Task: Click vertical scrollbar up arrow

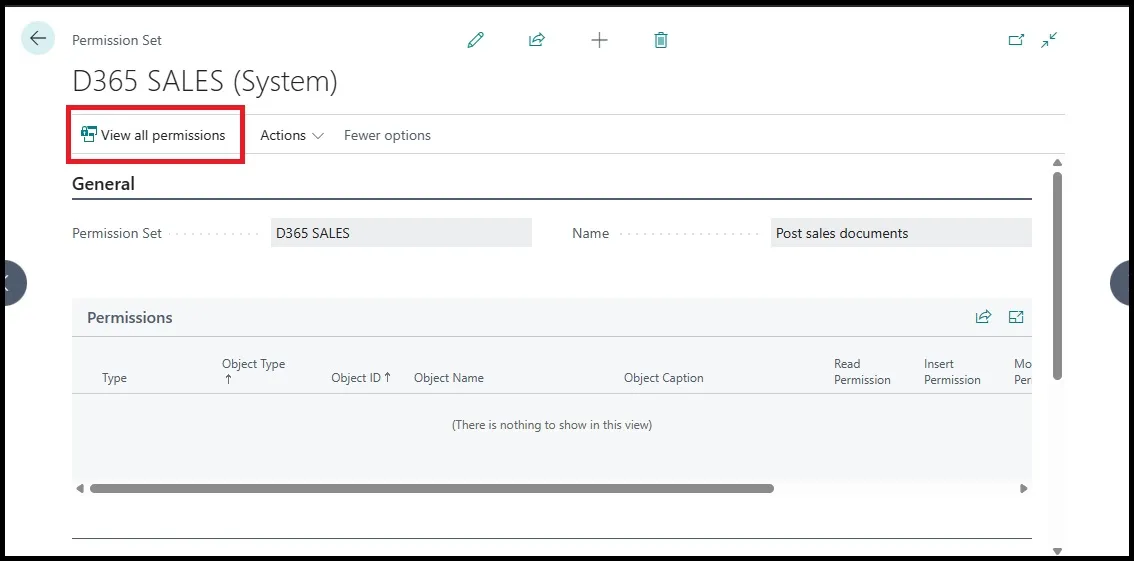Action: pos(1057,163)
